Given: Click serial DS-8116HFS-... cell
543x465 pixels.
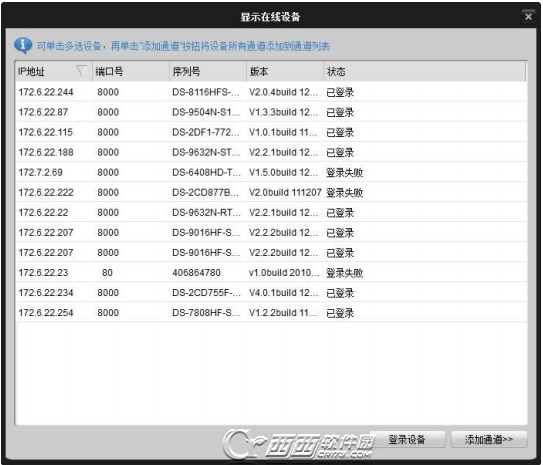Looking at the screenshot, I should (x=206, y=92).
